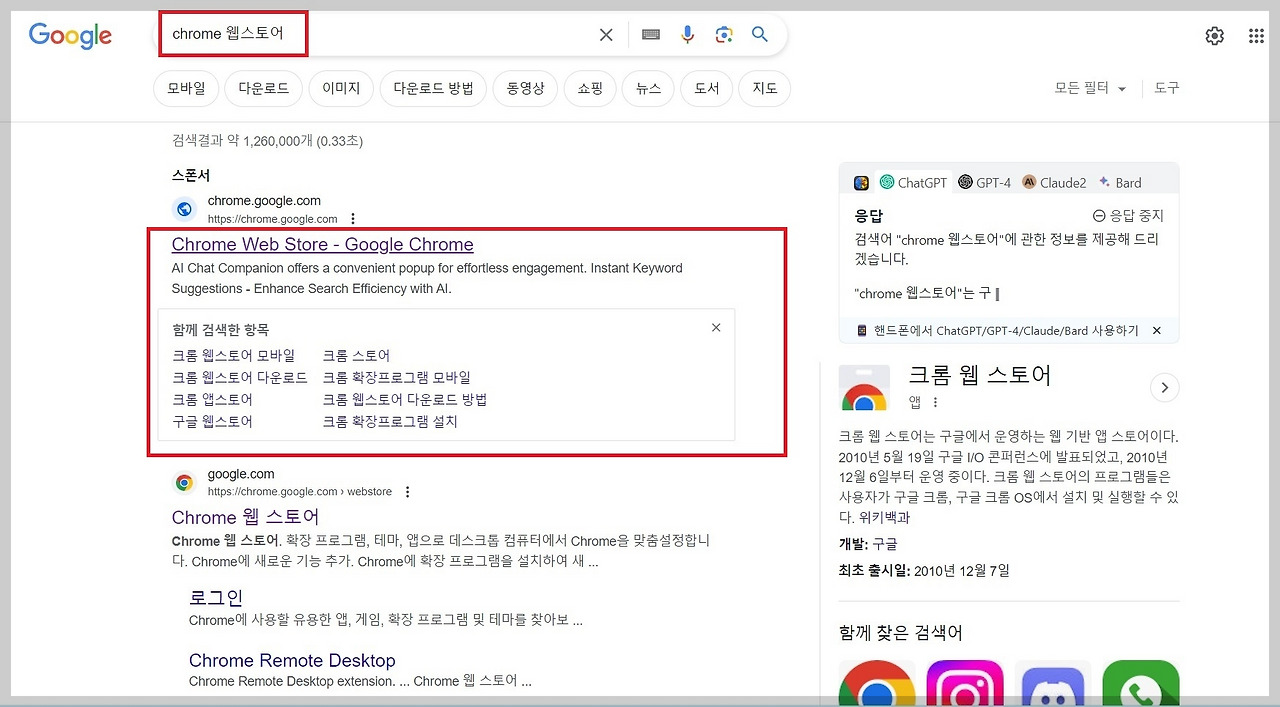This screenshot has width=1280, height=707.
Task: Select the 다운로드 filter chip
Action: coord(263,88)
